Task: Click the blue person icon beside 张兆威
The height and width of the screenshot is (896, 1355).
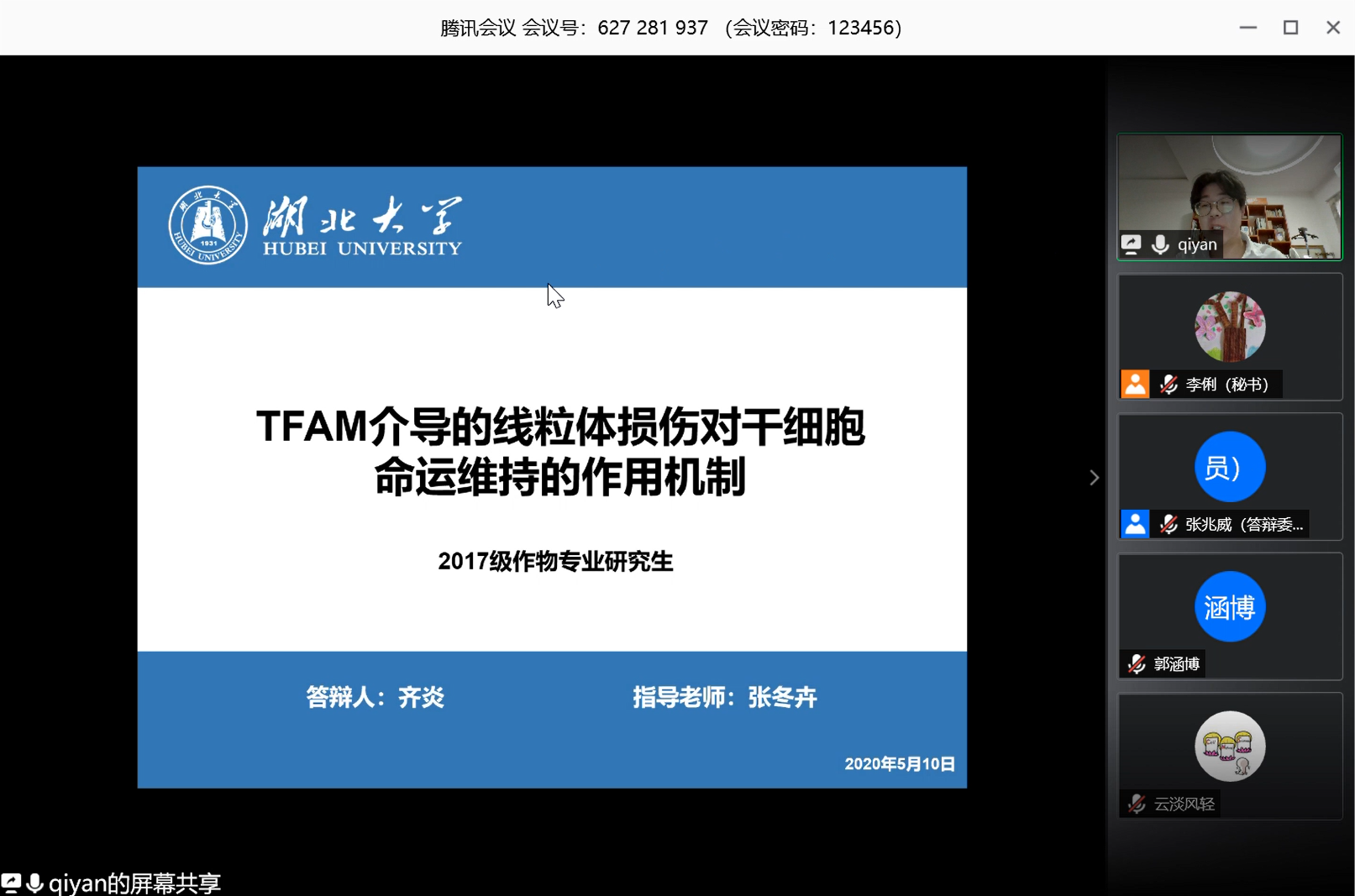Action: coord(1135,524)
